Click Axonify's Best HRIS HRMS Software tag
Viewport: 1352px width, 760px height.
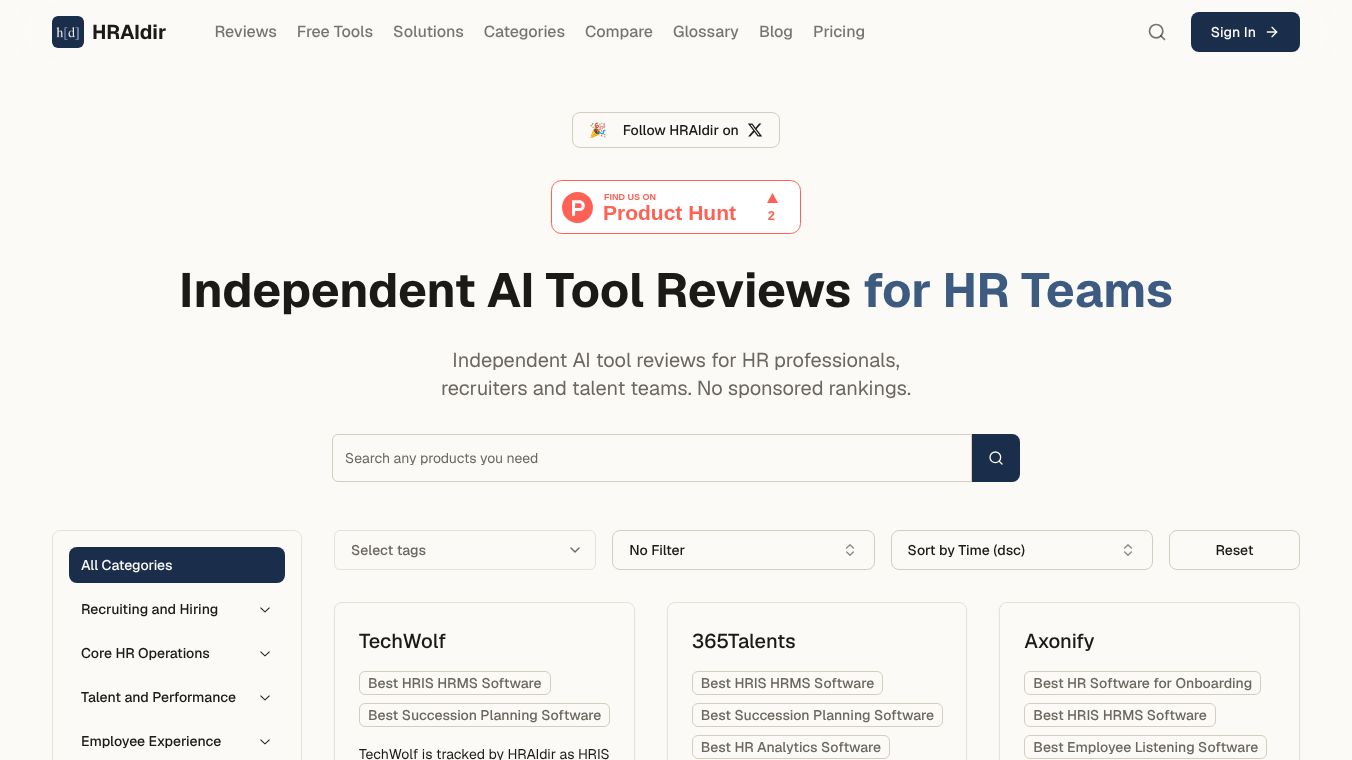pyautogui.click(x=1120, y=715)
